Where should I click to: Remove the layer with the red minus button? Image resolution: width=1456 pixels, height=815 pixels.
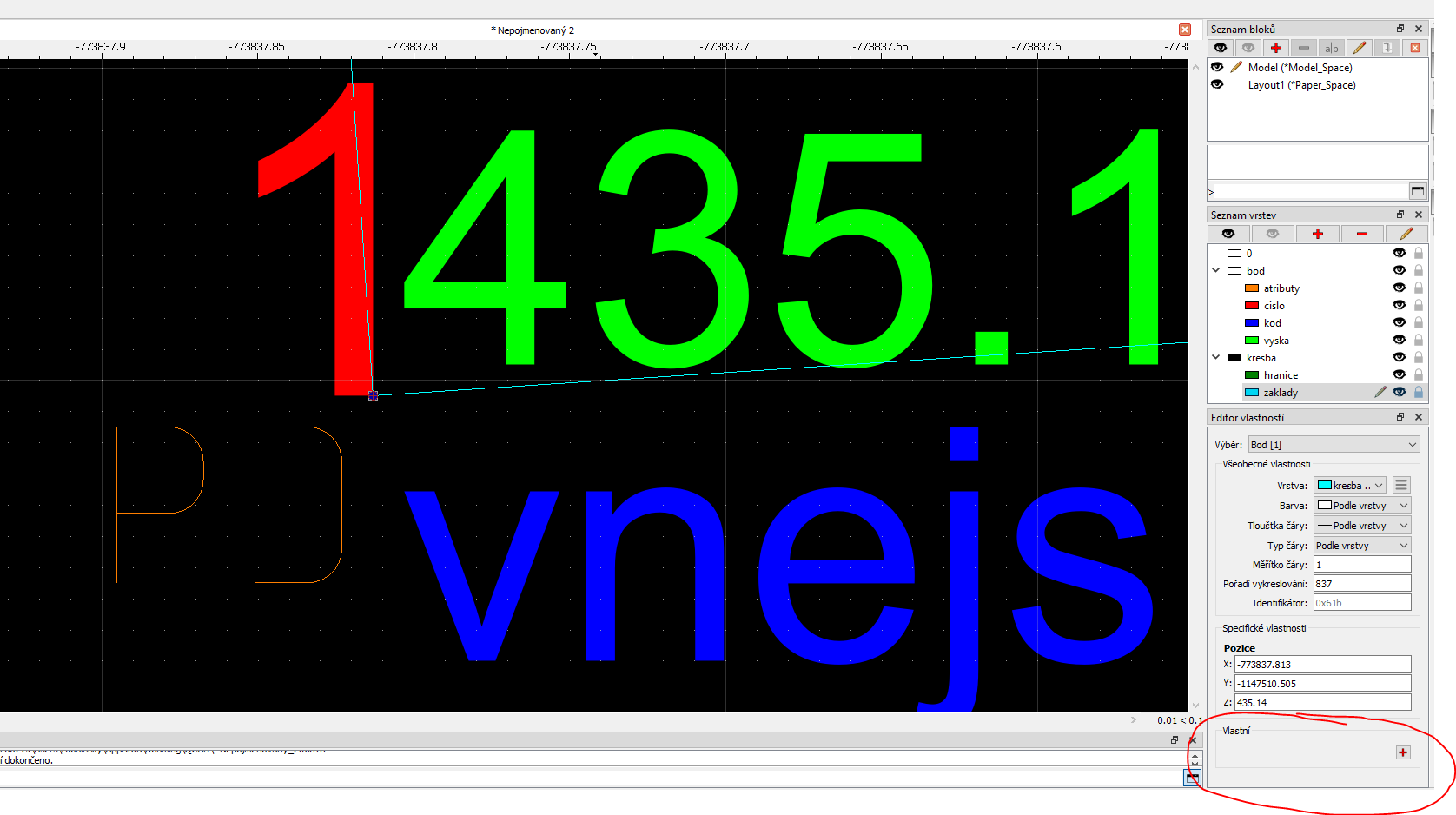pos(1362,234)
